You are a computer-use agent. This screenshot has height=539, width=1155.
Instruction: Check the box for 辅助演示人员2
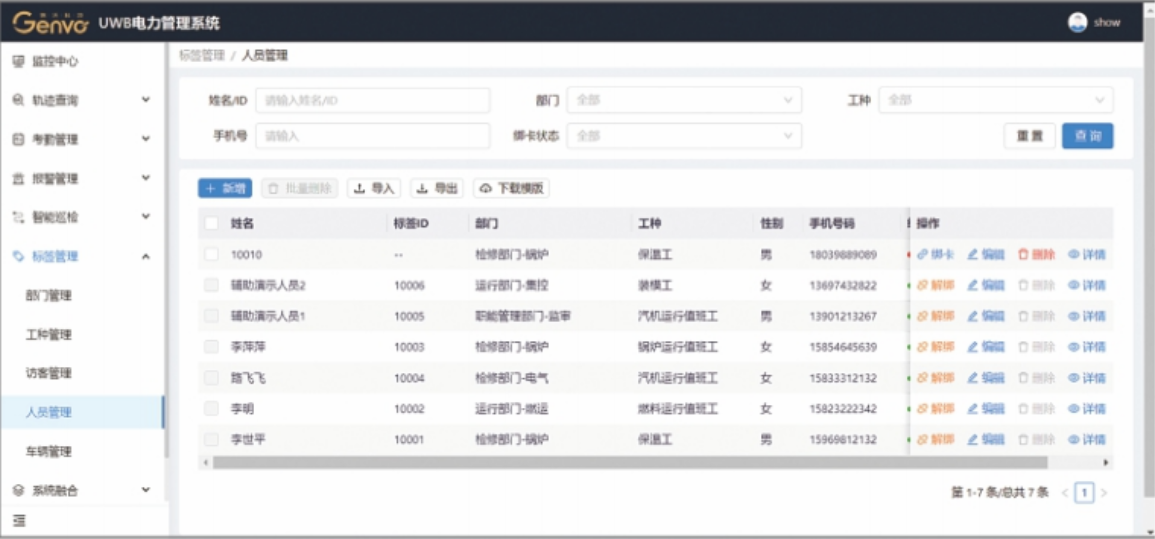[x=211, y=286]
